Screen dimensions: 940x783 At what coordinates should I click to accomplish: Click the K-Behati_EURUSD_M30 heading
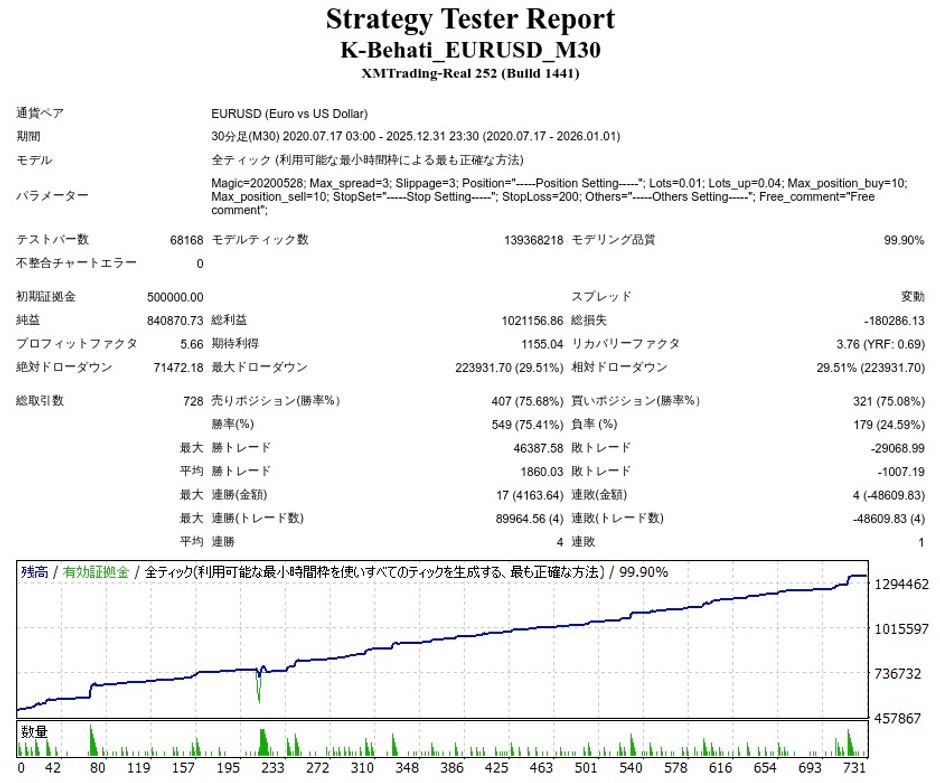(470, 49)
